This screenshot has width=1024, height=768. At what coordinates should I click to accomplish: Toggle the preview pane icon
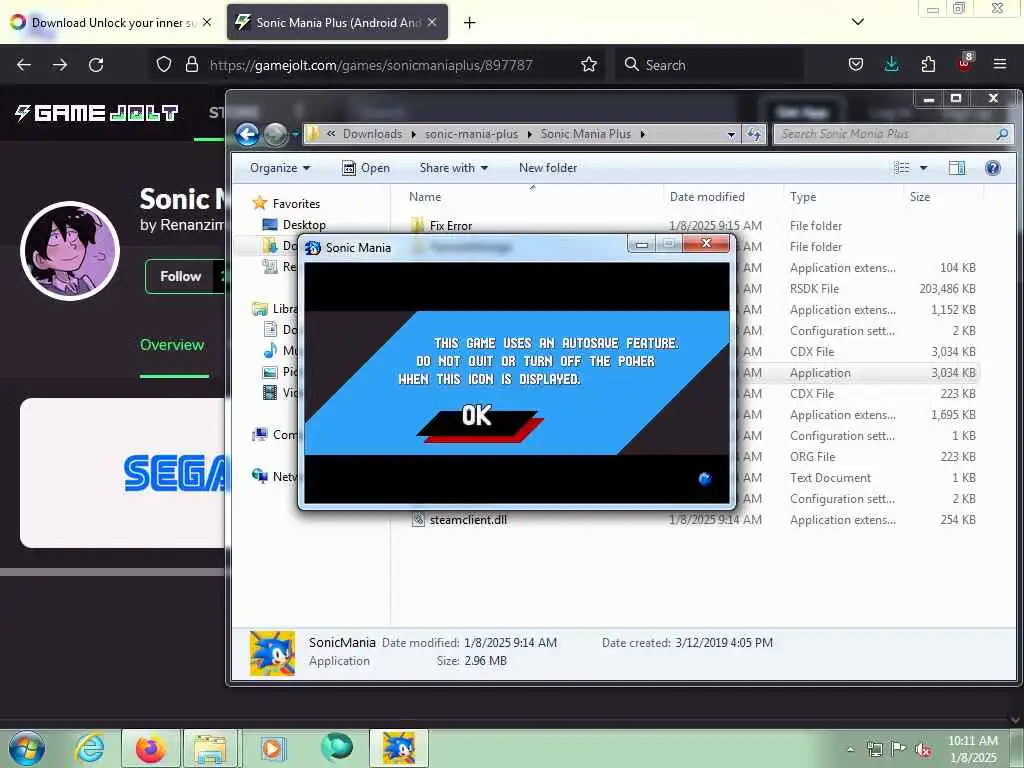pyautogui.click(x=957, y=168)
